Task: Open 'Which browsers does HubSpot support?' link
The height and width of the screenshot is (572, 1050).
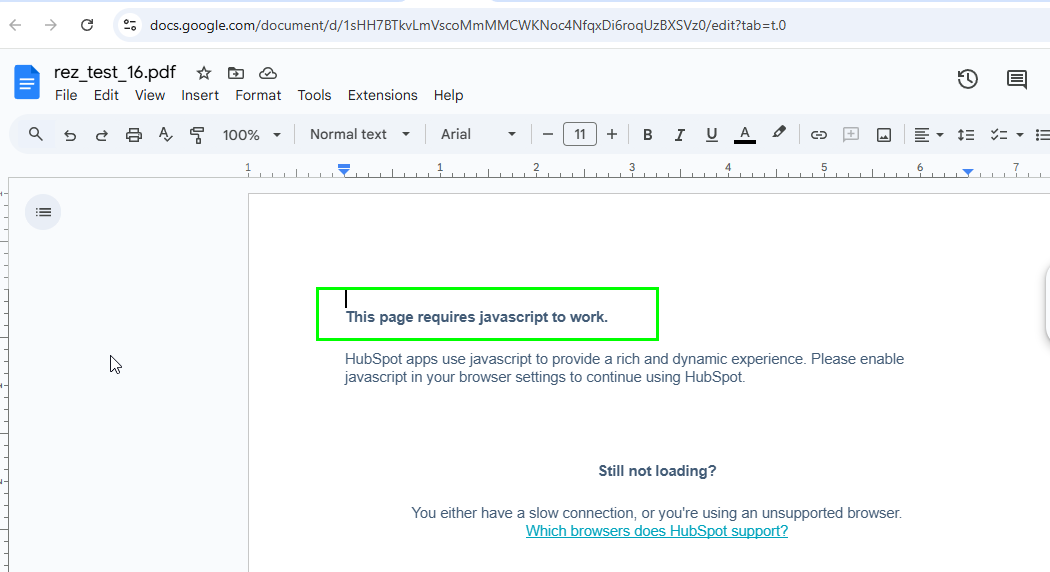Action: click(656, 531)
